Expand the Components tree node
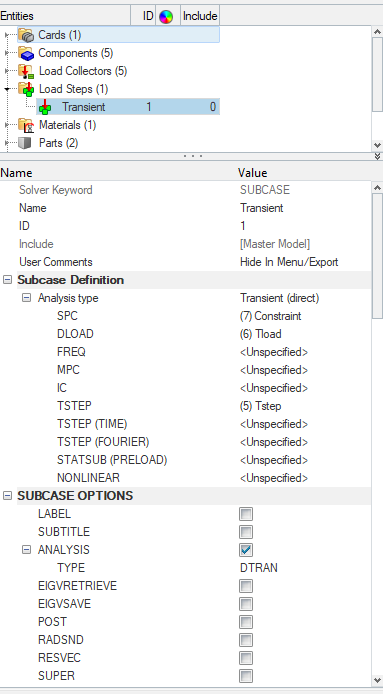Image resolution: width=383 pixels, height=694 pixels. click(x=7, y=53)
